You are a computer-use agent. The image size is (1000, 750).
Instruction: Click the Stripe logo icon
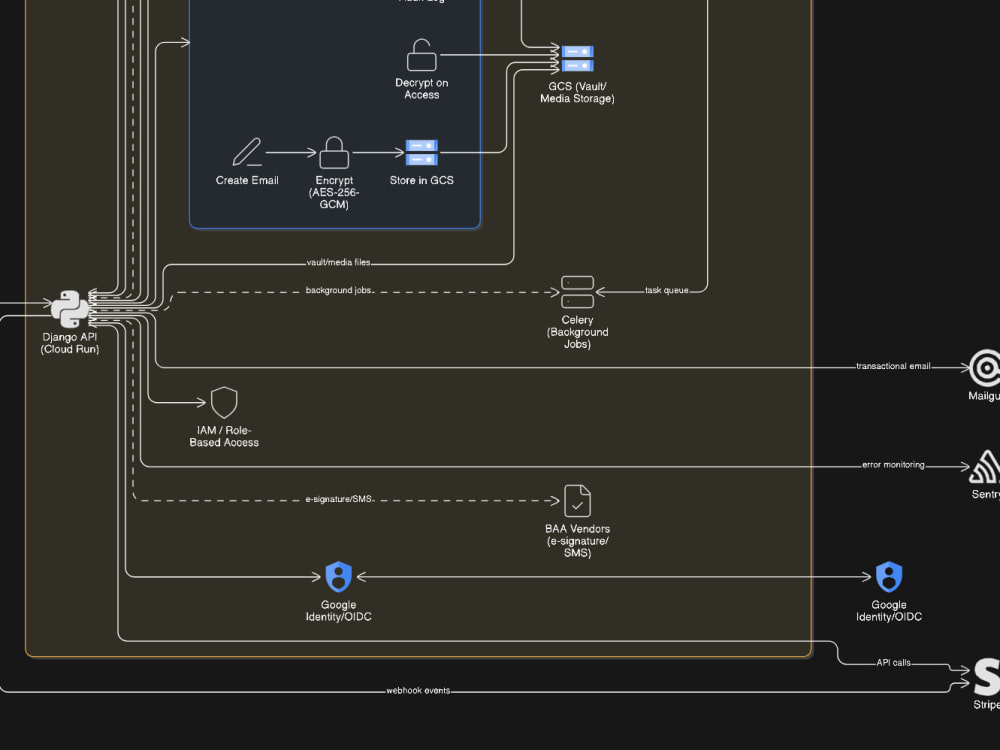[x=987, y=677]
